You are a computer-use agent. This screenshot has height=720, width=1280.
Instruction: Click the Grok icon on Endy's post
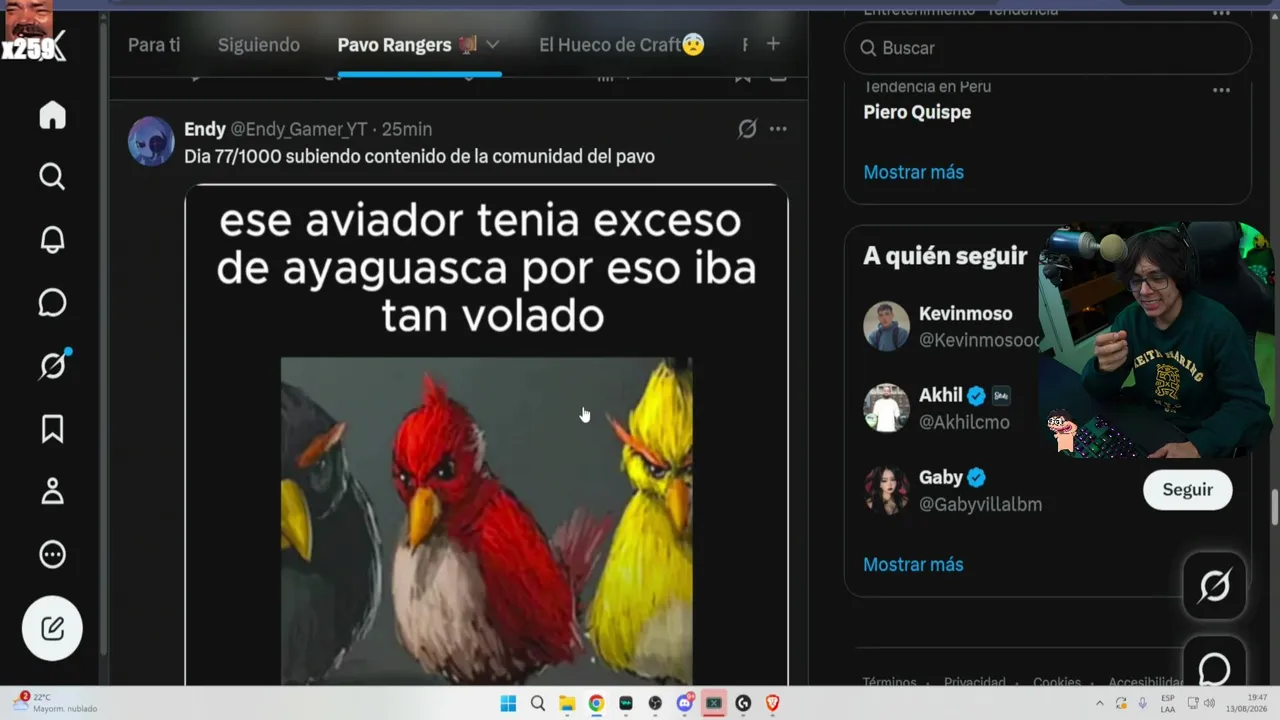click(x=747, y=129)
